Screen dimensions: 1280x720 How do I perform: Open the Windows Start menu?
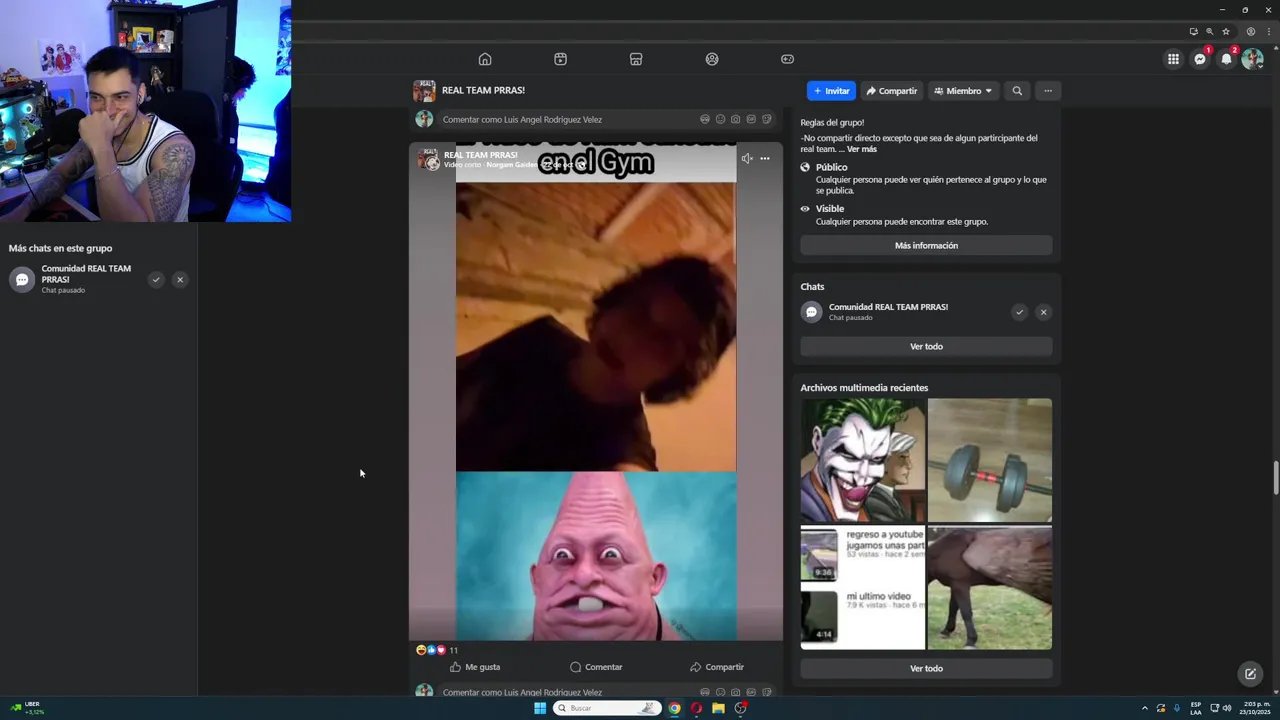pos(540,708)
